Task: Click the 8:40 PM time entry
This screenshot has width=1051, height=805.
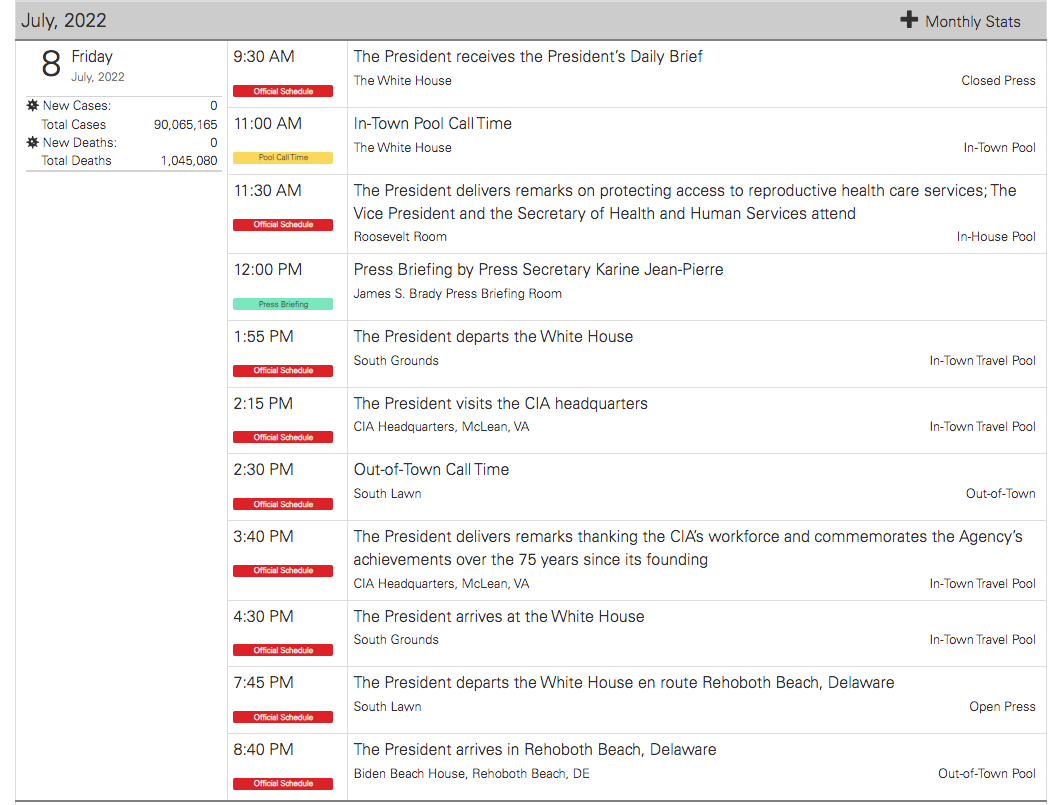Action: pos(263,750)
